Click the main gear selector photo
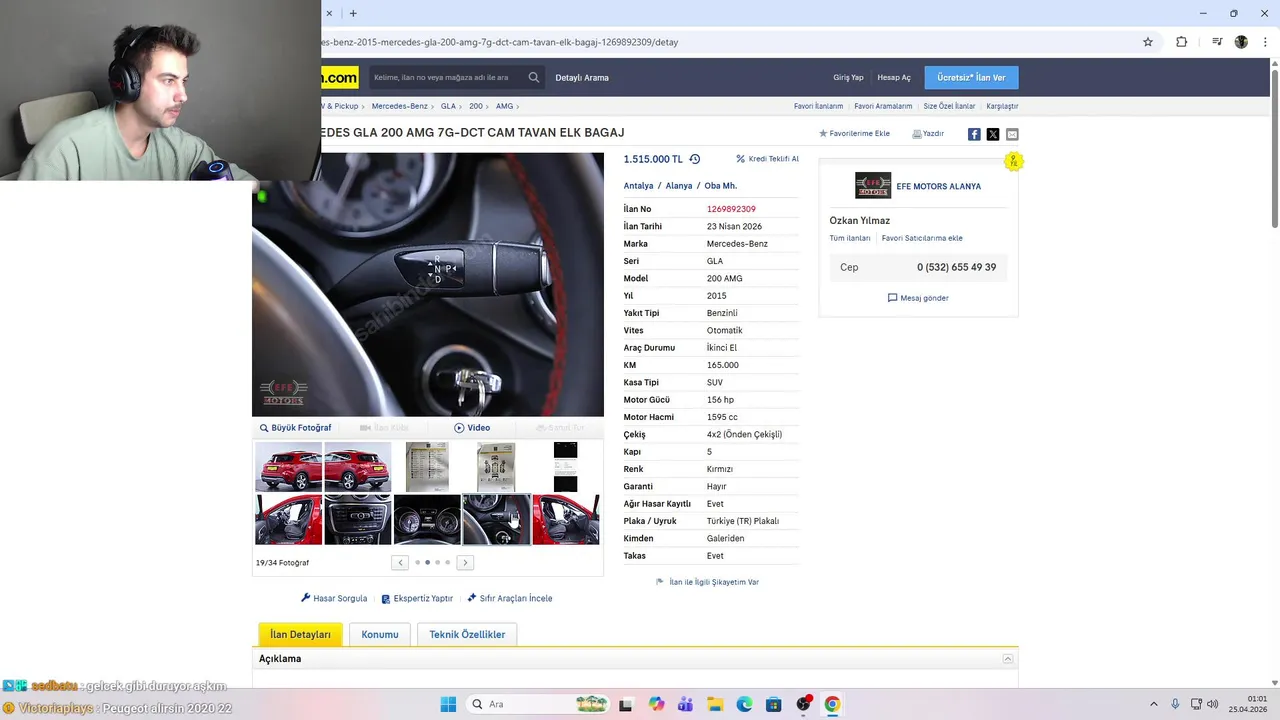Screen dimensions: 1280x720 (428, 285)
